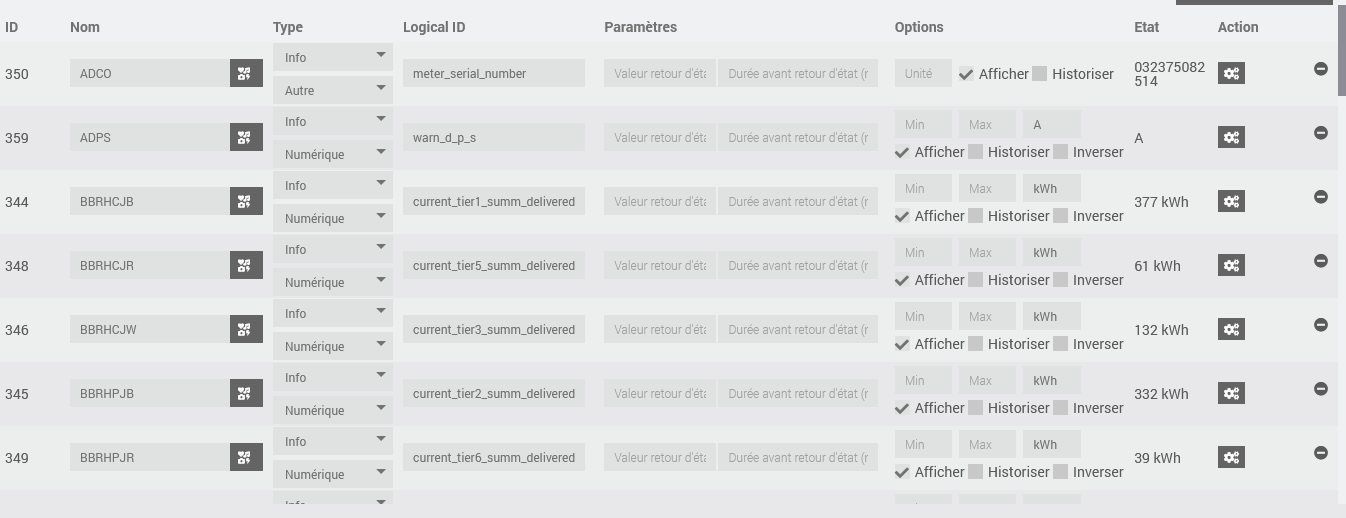Screen dimensions: 1346x518
Task: Remove the ADCO command with minus icon
Action: 1321,69
